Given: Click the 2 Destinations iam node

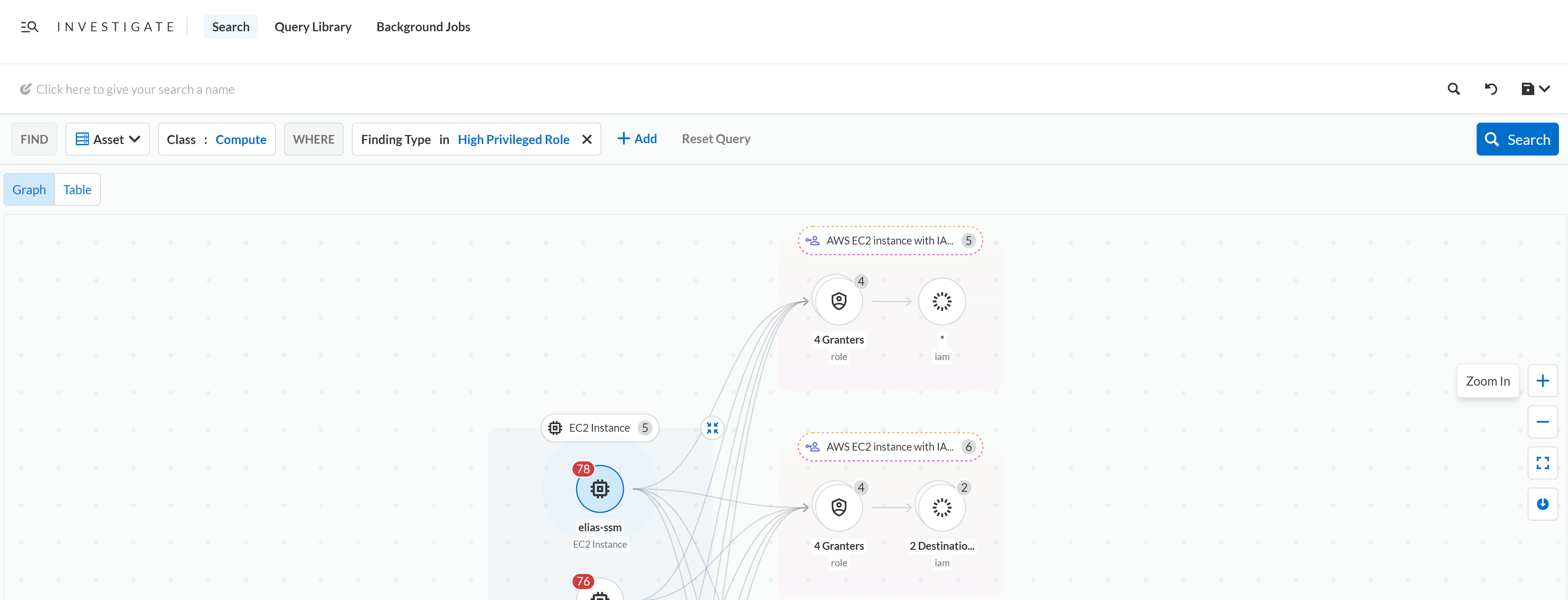Looking at the screenshot, I should click(942, 507).
